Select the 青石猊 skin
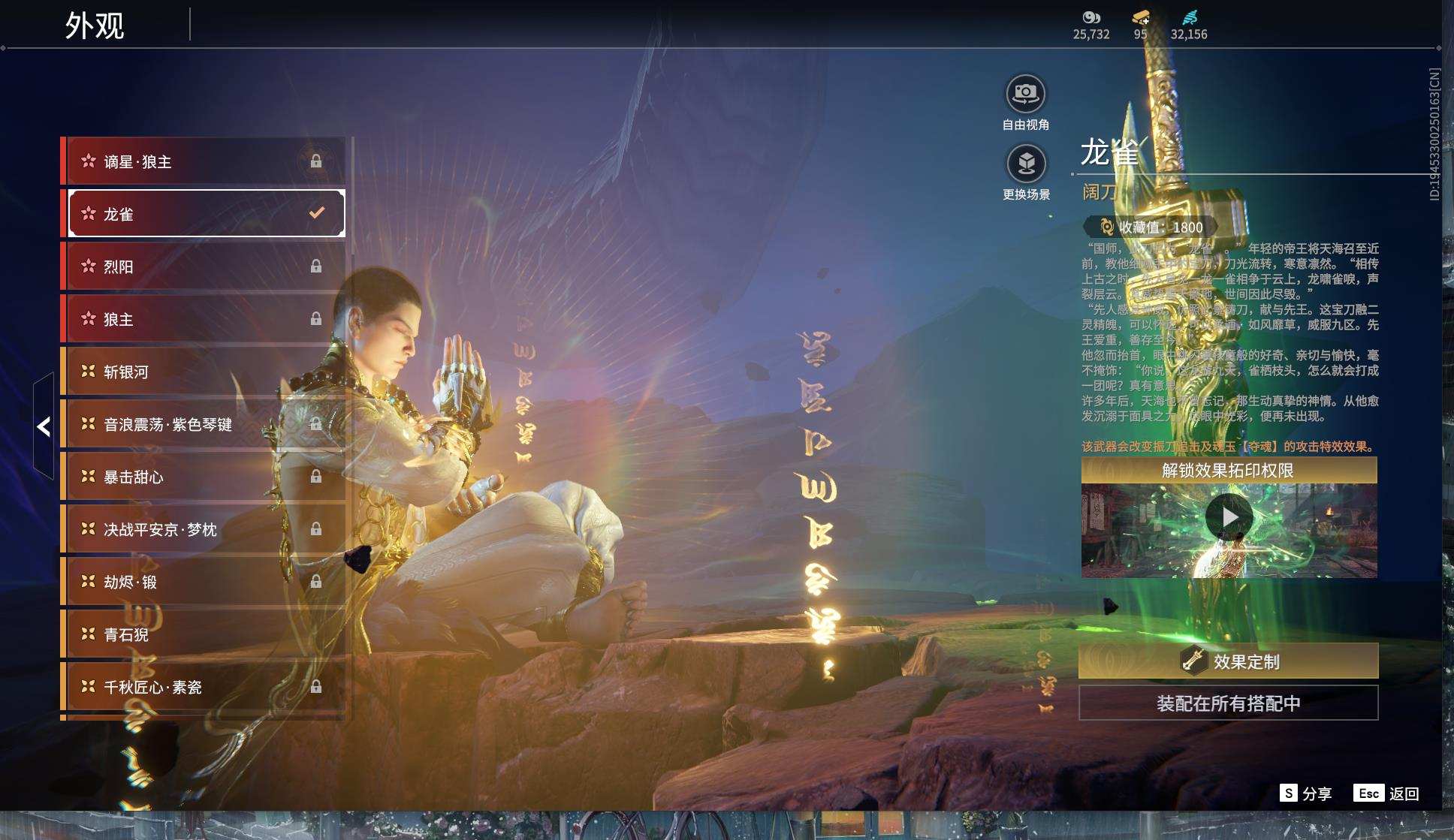The height and width of the screenshot is (840, 1454). coord(203,634)
